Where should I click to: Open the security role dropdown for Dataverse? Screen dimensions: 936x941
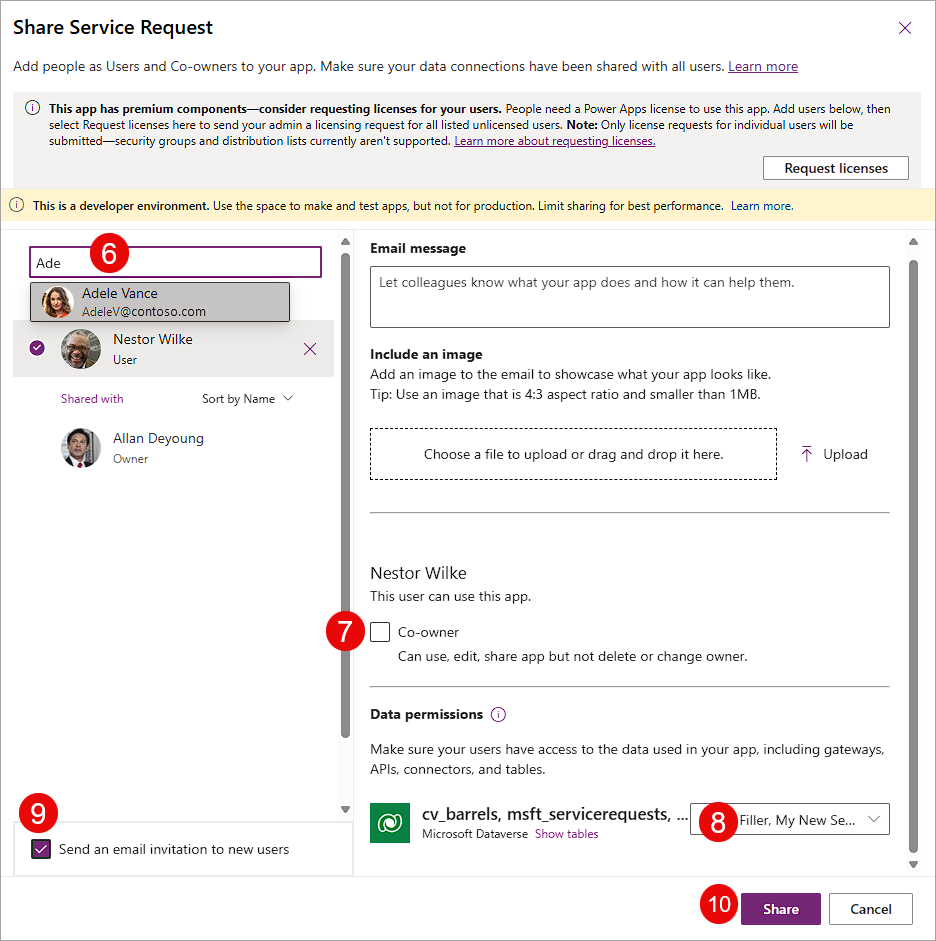pyautogui.click(x=790, y=819)
